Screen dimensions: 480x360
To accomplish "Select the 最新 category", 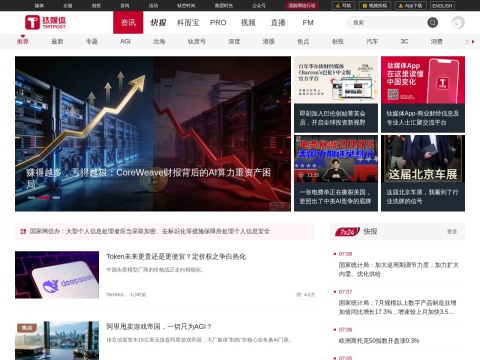I will 57,42.
